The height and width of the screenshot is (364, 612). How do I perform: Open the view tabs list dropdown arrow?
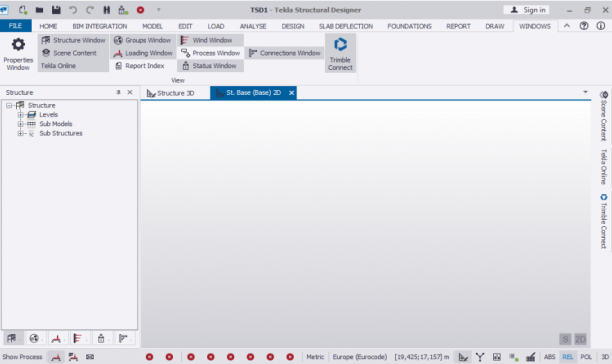pyautogui.click(x=585, y=92)
